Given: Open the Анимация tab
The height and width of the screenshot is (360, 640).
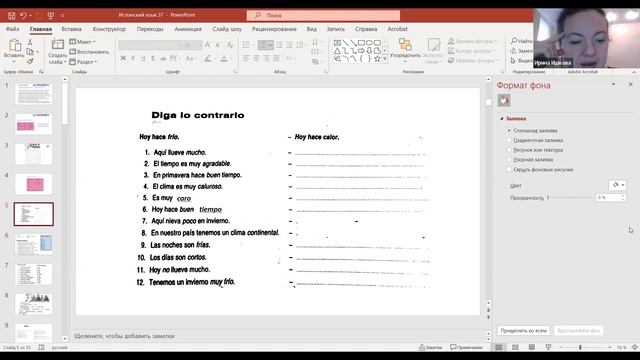Looking at the screenshot, I should tap(188, 29).
